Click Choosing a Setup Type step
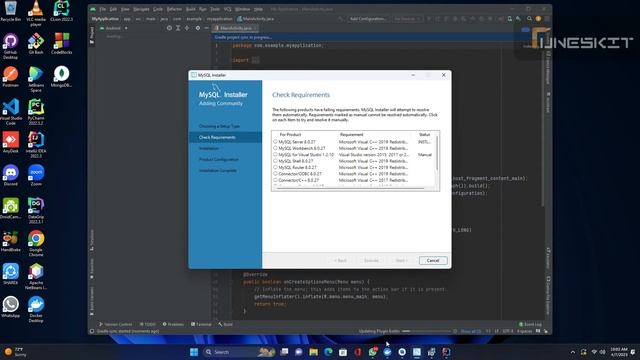The width and height of the screenshot is (640, 360). [219, 126]
